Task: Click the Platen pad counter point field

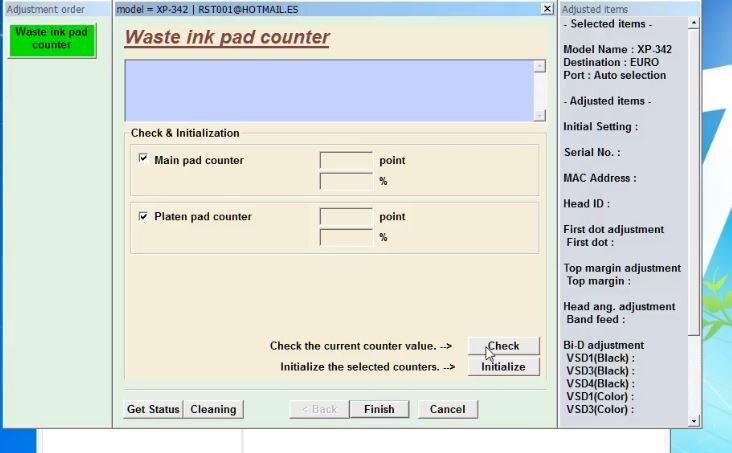Action: (346, 216)
